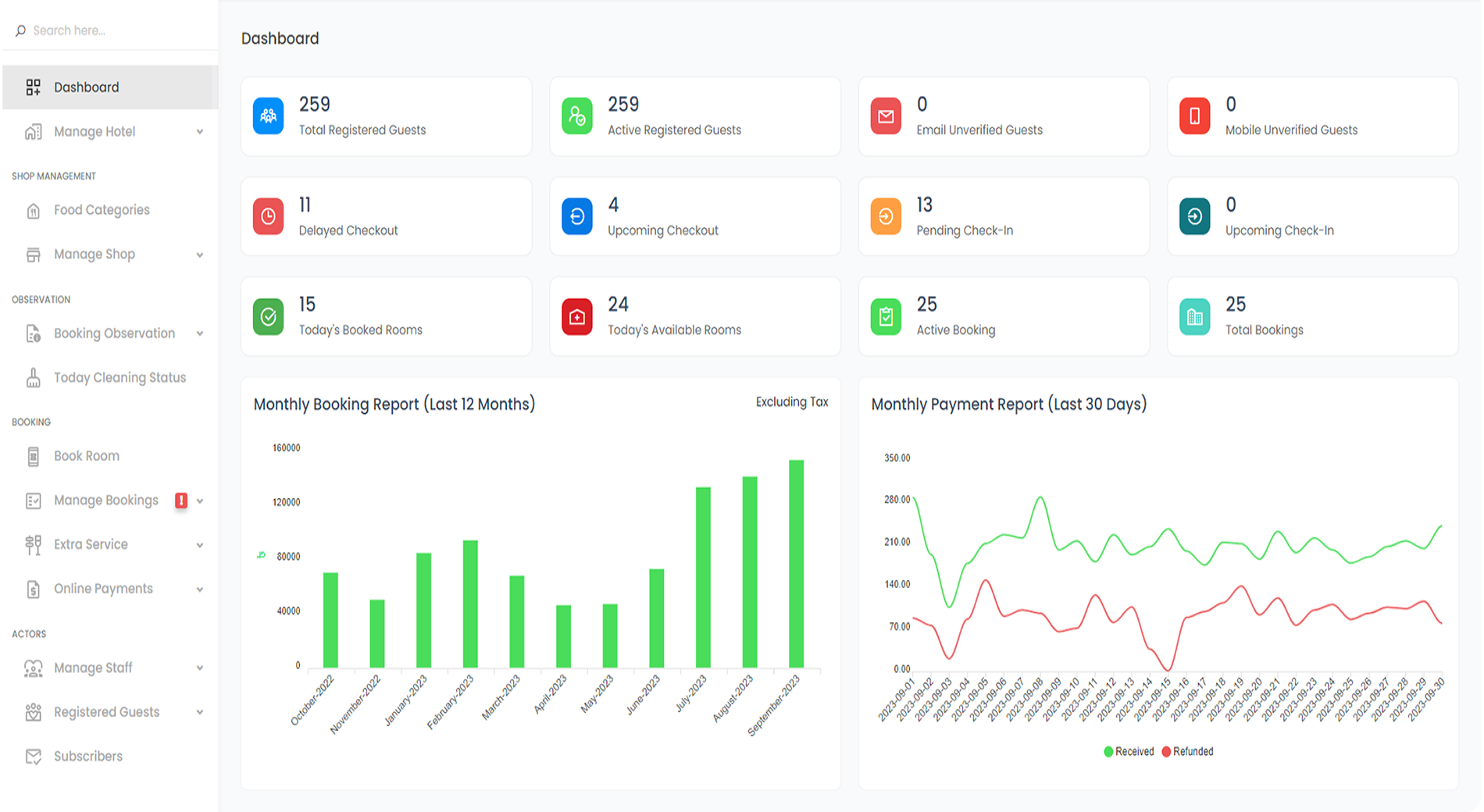
Task: Open Food Categories in the sidebar
Action: [x=102, y=210]
